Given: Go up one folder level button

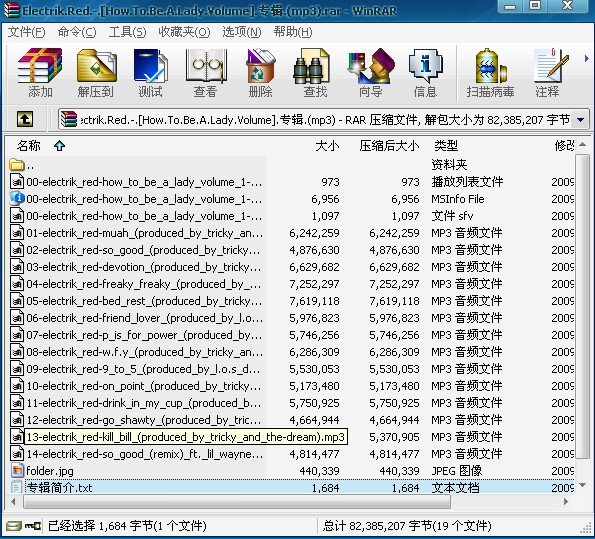Looking at the screenshot, I should pyautogui.click(x=25, y=119).
